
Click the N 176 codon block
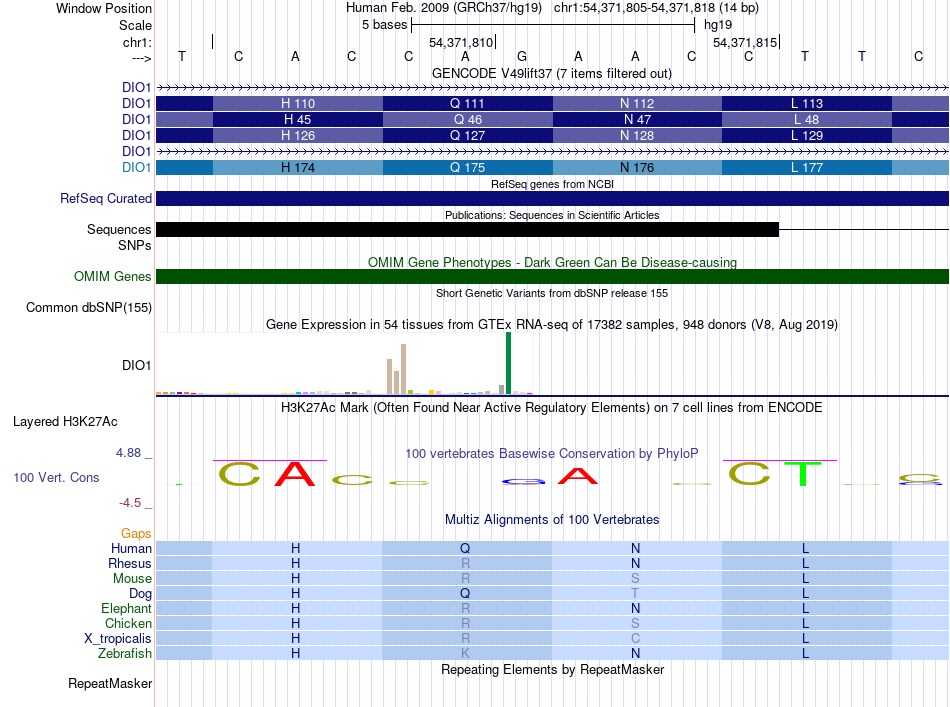coord(637,167)
